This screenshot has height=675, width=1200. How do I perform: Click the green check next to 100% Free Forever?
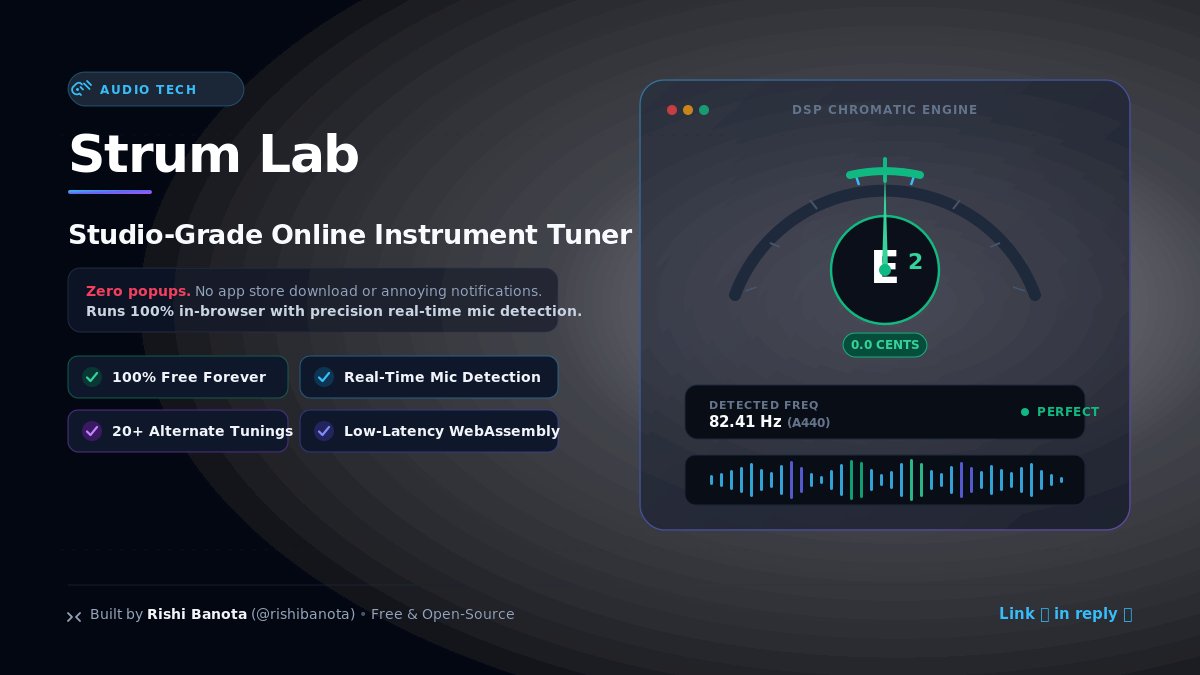point(92,377)
